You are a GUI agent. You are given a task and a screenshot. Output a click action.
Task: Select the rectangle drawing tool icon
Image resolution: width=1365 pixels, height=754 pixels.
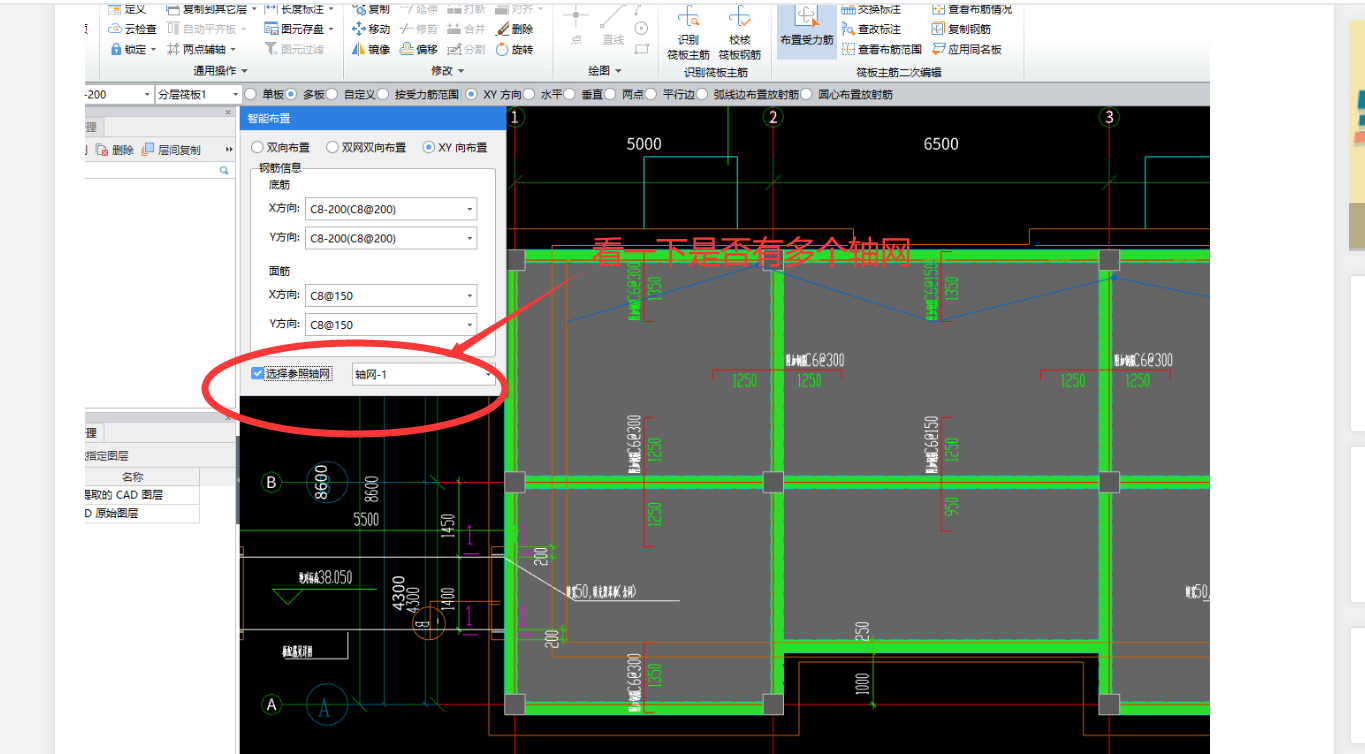point(641,48)
